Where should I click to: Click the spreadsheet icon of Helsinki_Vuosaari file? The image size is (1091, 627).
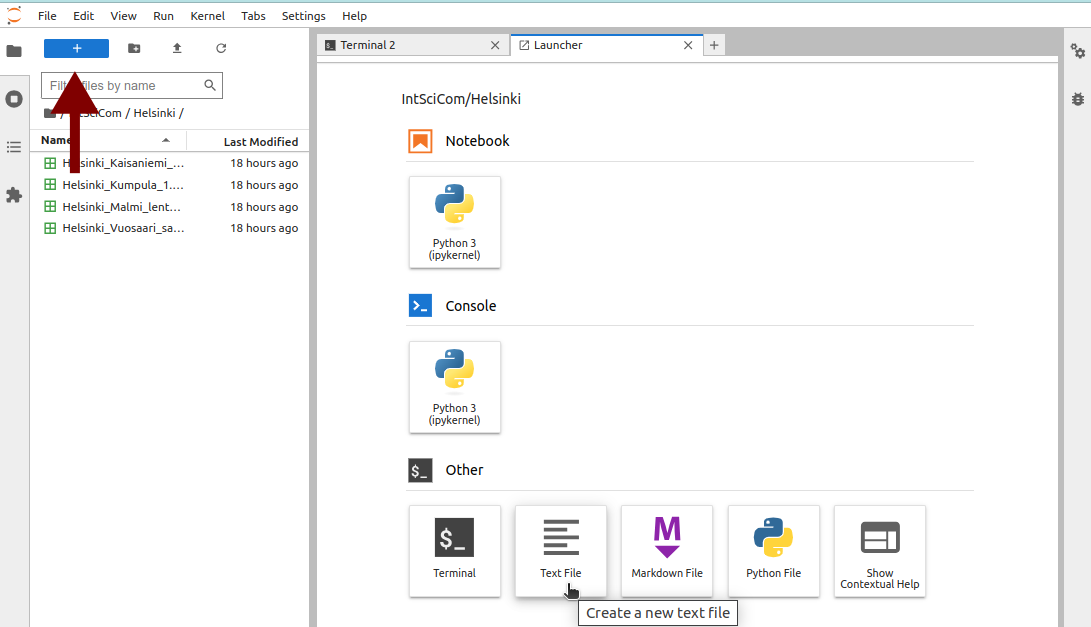click(50, 228)
